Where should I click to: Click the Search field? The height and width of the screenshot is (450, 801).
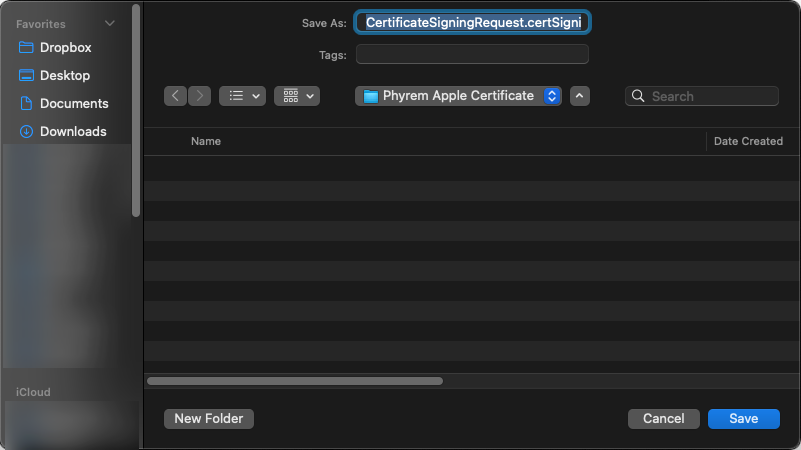coord(712,96)
